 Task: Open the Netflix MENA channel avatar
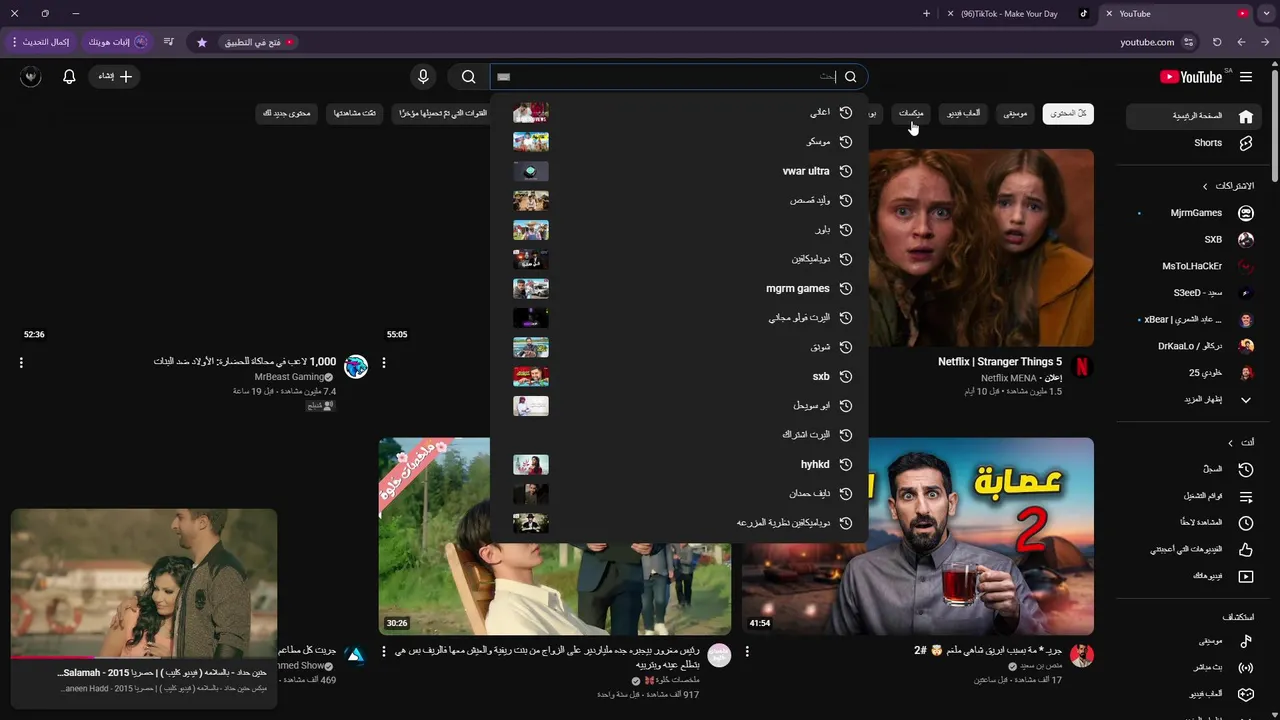(1081, 366)
